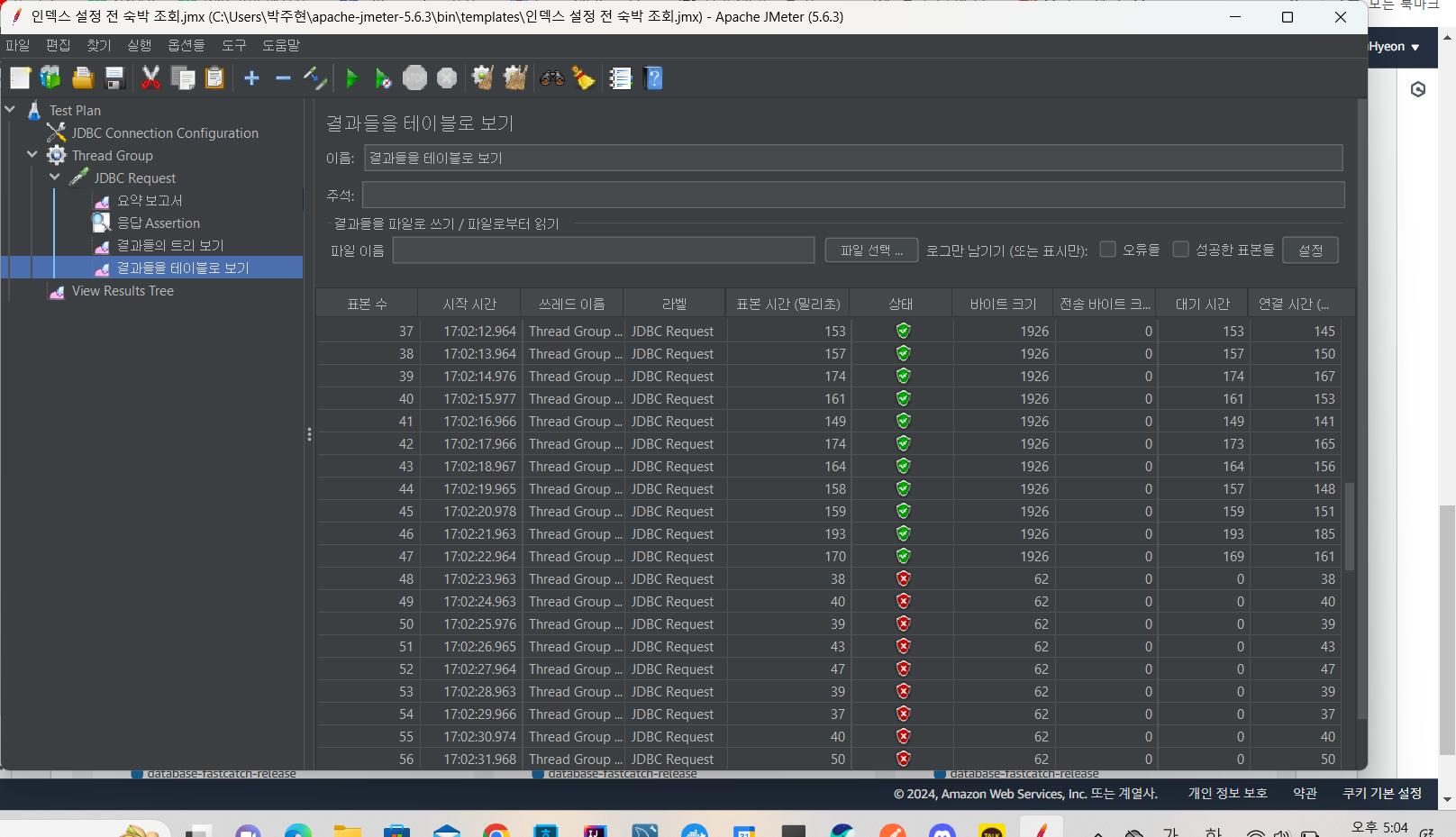1456x837 pixels.
Task: Toggle the 오류들 checkbox
Action: pos(1108,250)
